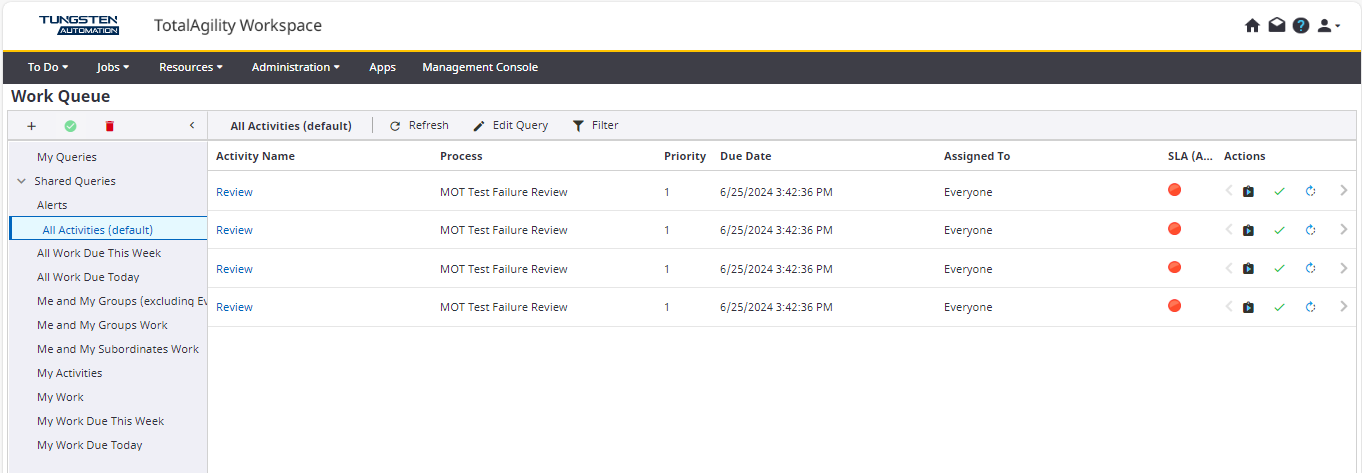The image size is (1362, 473).
Task: Click third row red SLA status dot
Action: (x=1175, y=267)
